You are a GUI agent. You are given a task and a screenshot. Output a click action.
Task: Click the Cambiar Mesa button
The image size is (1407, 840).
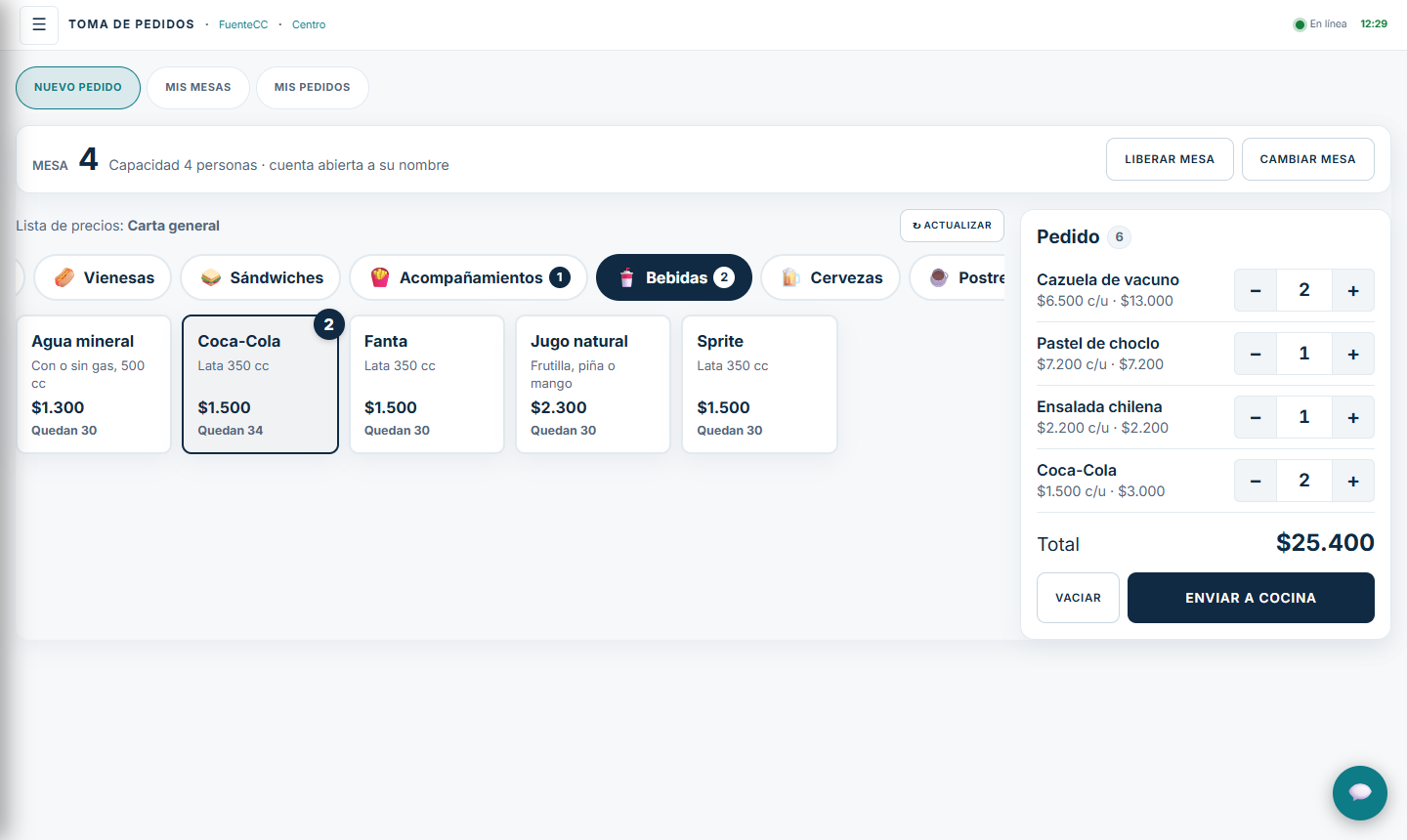pos(1308,159)
